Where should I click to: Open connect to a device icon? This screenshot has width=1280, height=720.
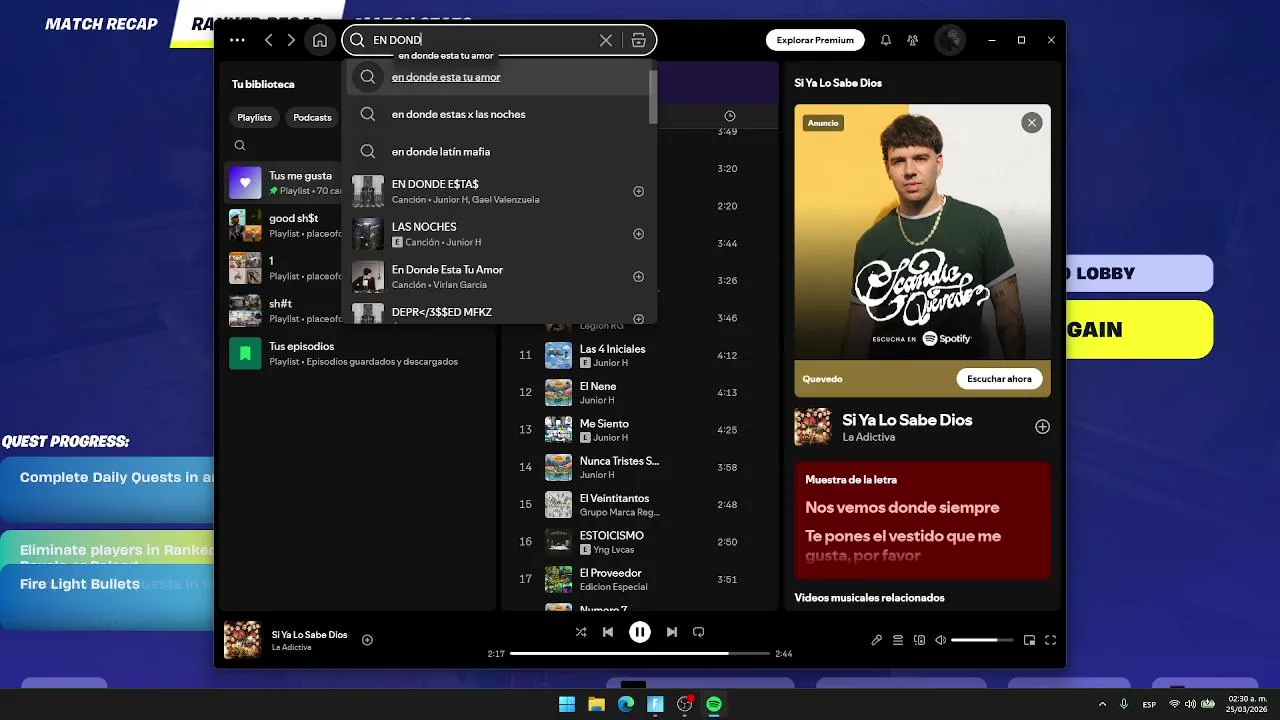920,640
